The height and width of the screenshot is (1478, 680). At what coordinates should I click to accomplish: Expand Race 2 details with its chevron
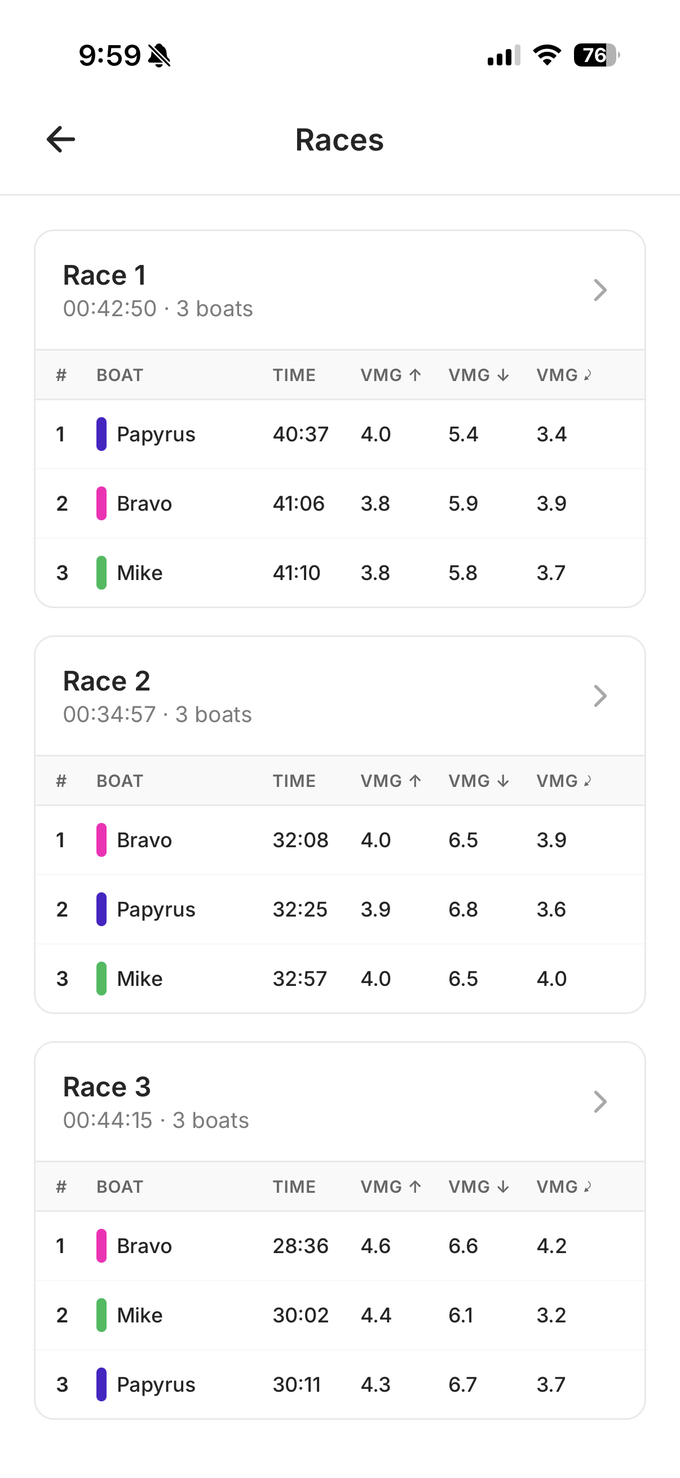tap(600, 696)
